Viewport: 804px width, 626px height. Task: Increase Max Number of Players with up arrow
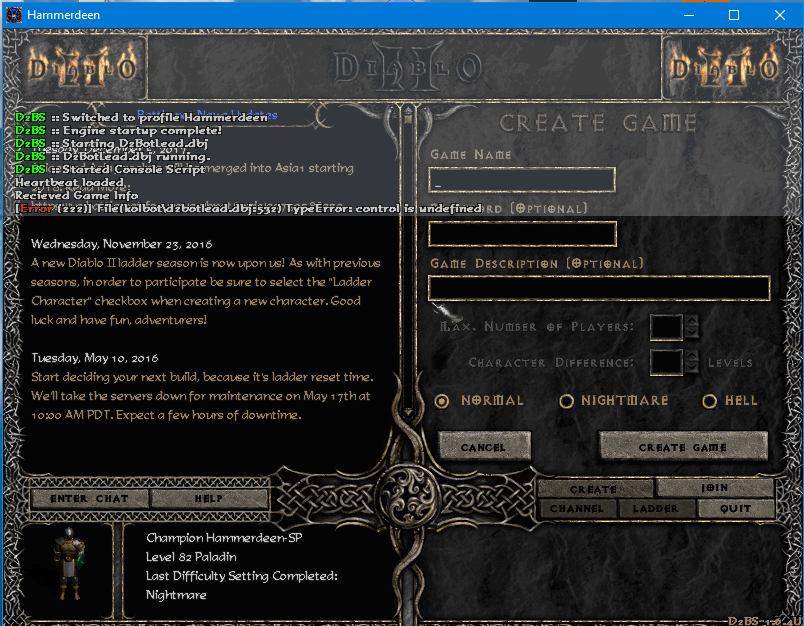(x=693, y=320)
